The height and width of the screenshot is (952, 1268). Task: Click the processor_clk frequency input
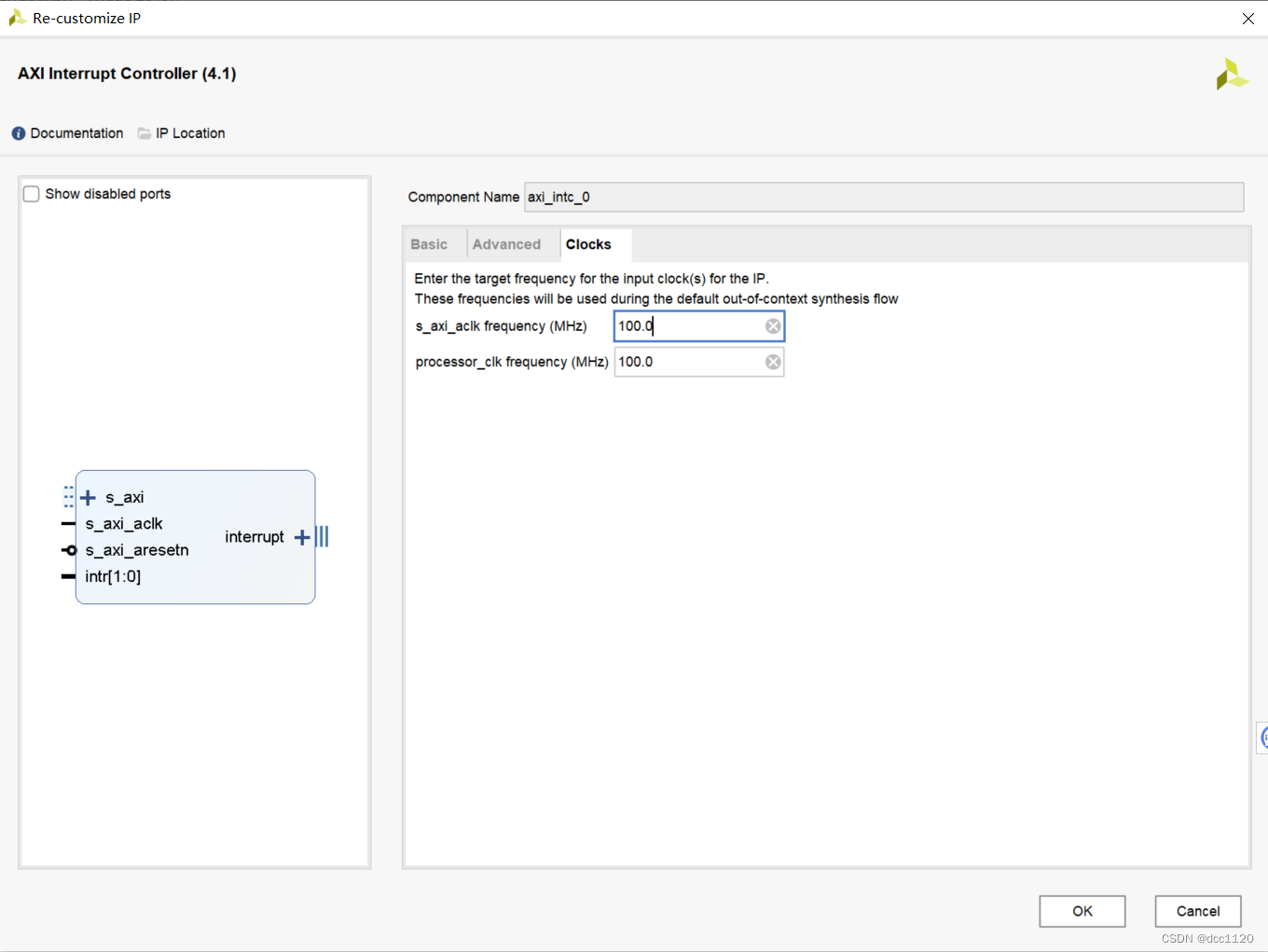[x=690, y=362]
